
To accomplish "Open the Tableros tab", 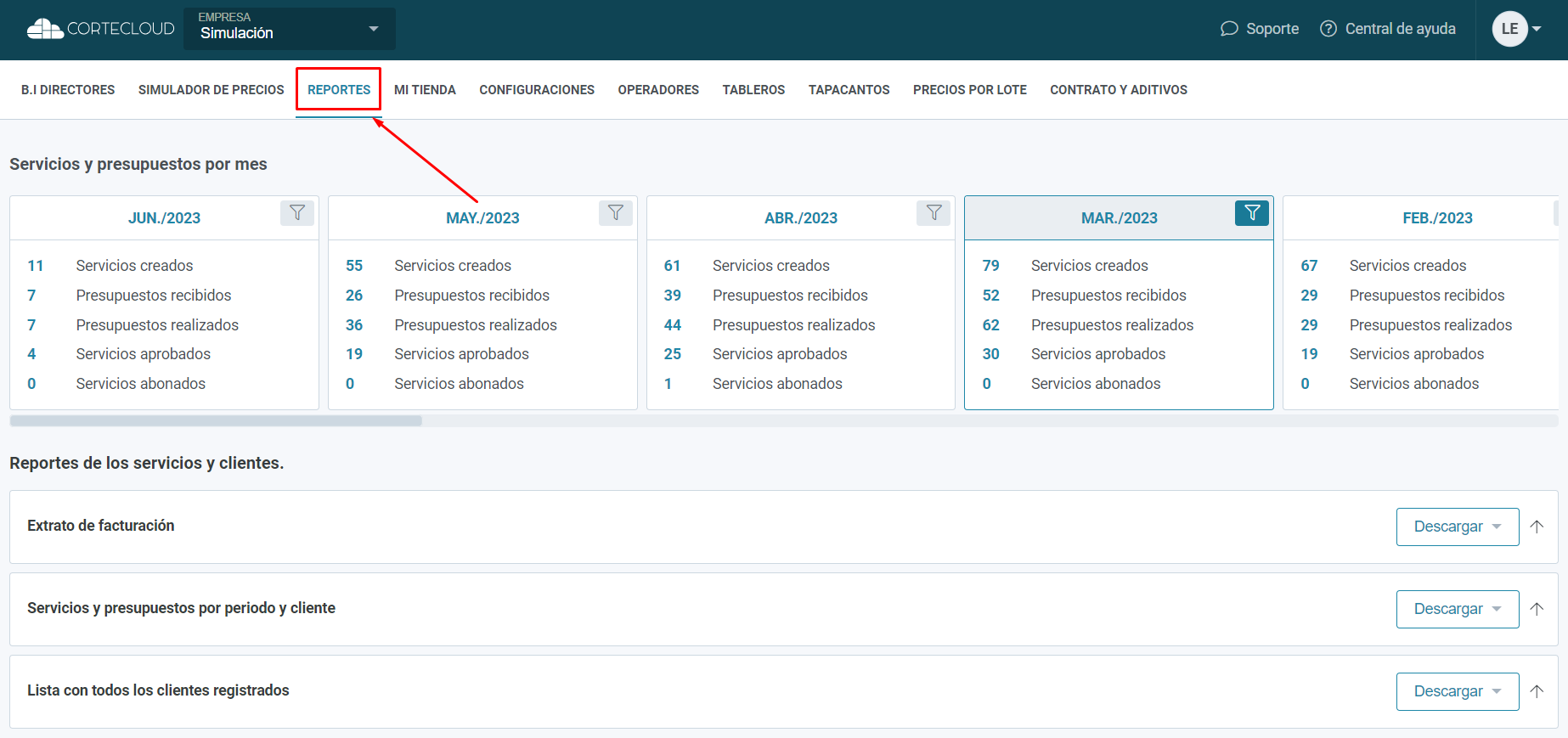I will pos(753,90).
